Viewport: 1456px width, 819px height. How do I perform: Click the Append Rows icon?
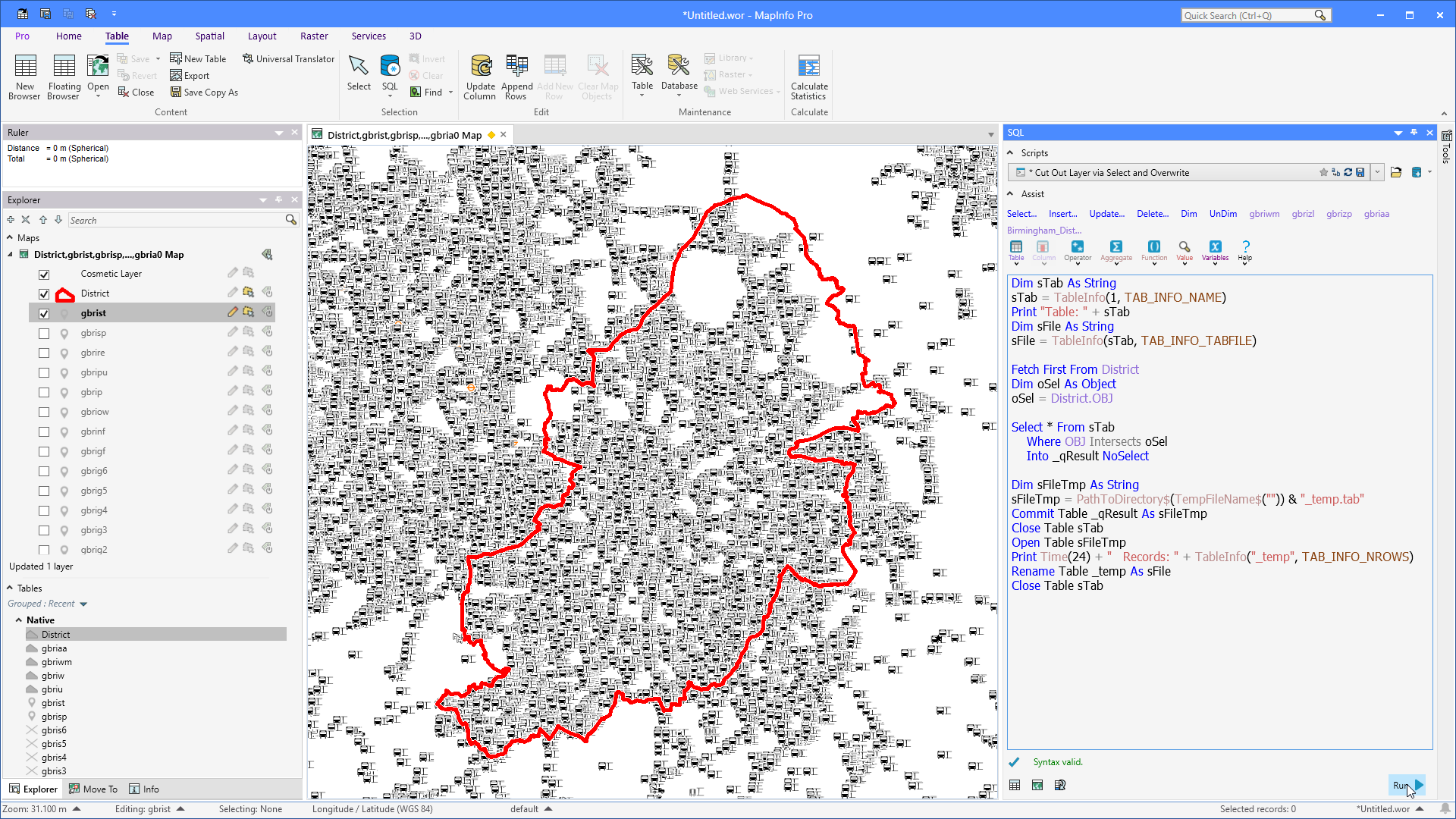(516, 76)
